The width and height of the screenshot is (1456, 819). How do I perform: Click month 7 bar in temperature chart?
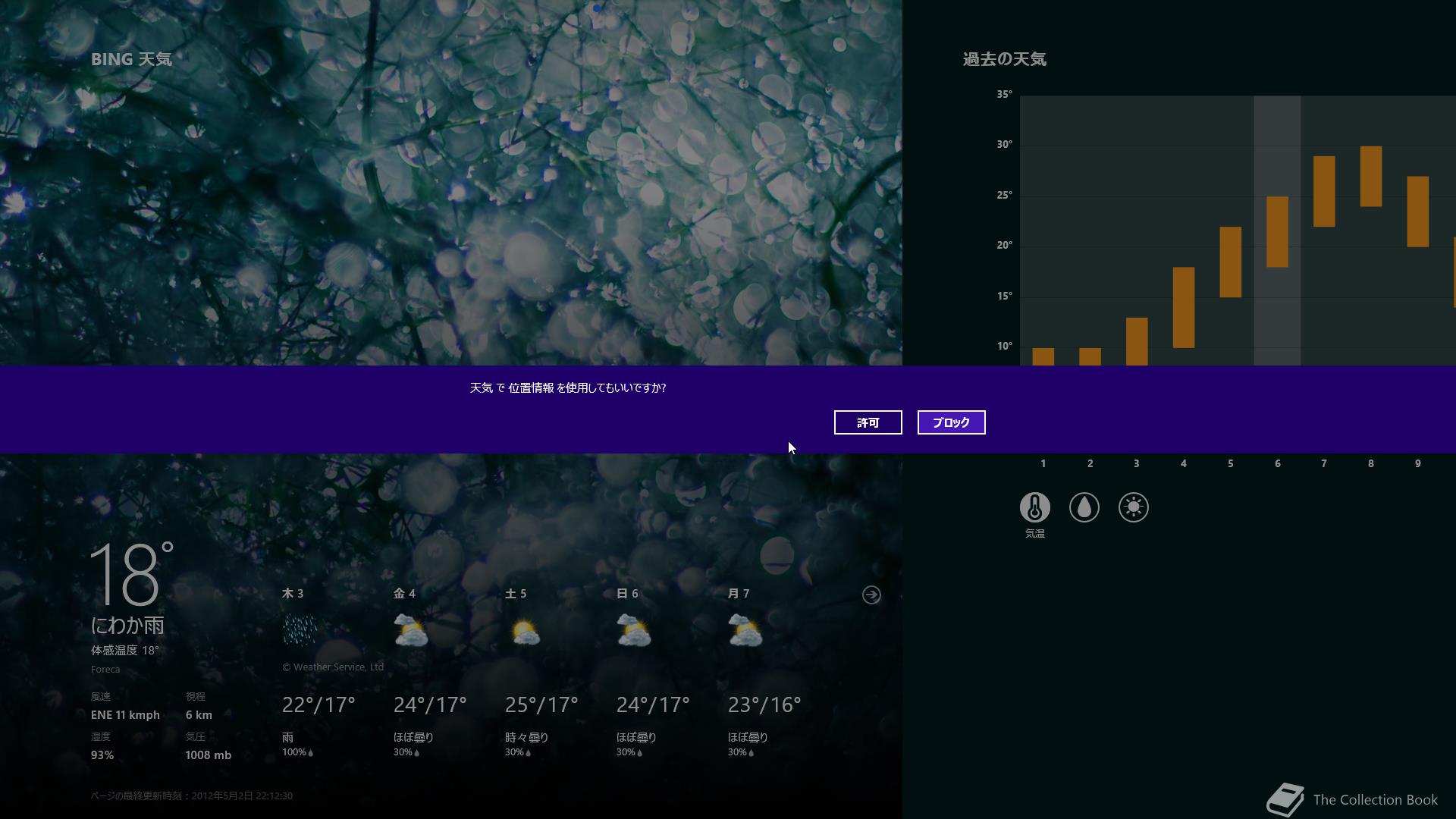click(1323, 191)
